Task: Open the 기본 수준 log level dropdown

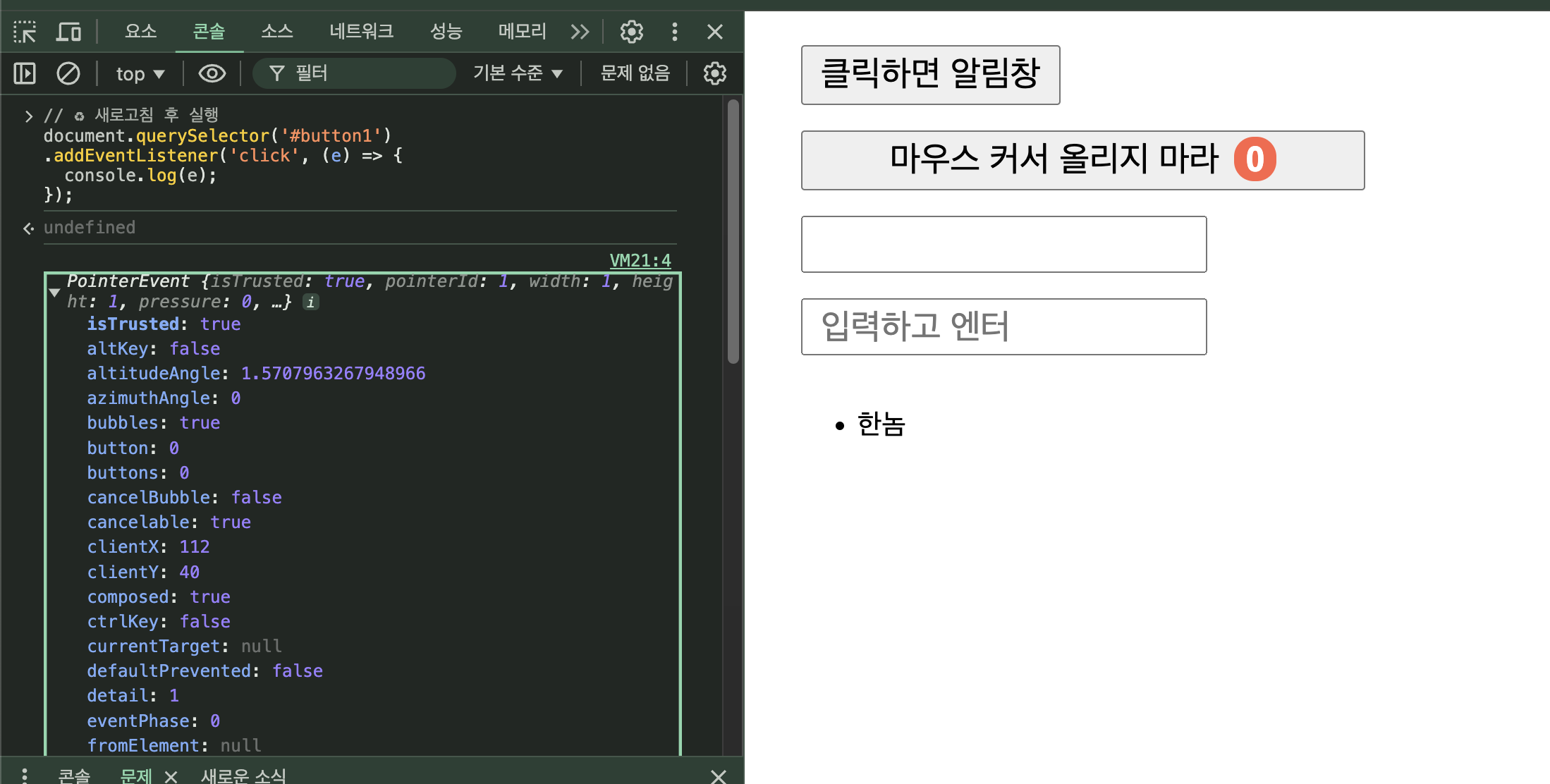Action: [518, 73]
